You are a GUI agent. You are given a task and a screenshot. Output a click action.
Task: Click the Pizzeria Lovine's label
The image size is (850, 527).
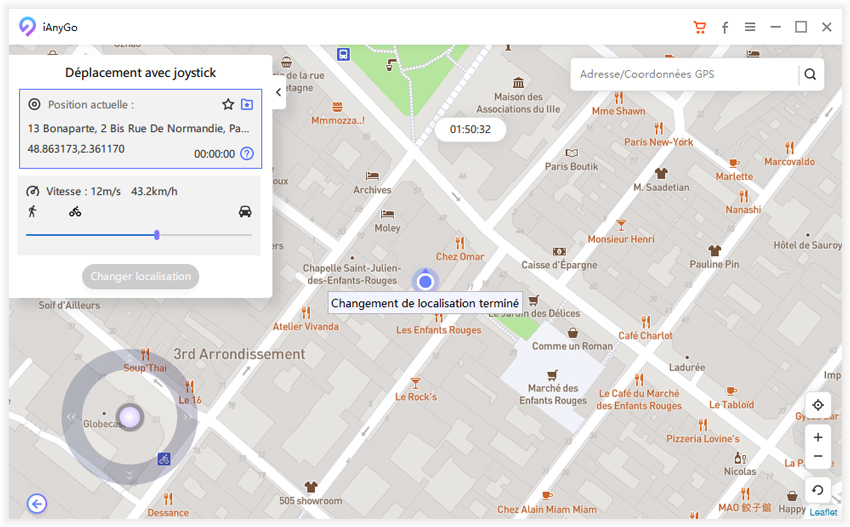tap(703, 439)
